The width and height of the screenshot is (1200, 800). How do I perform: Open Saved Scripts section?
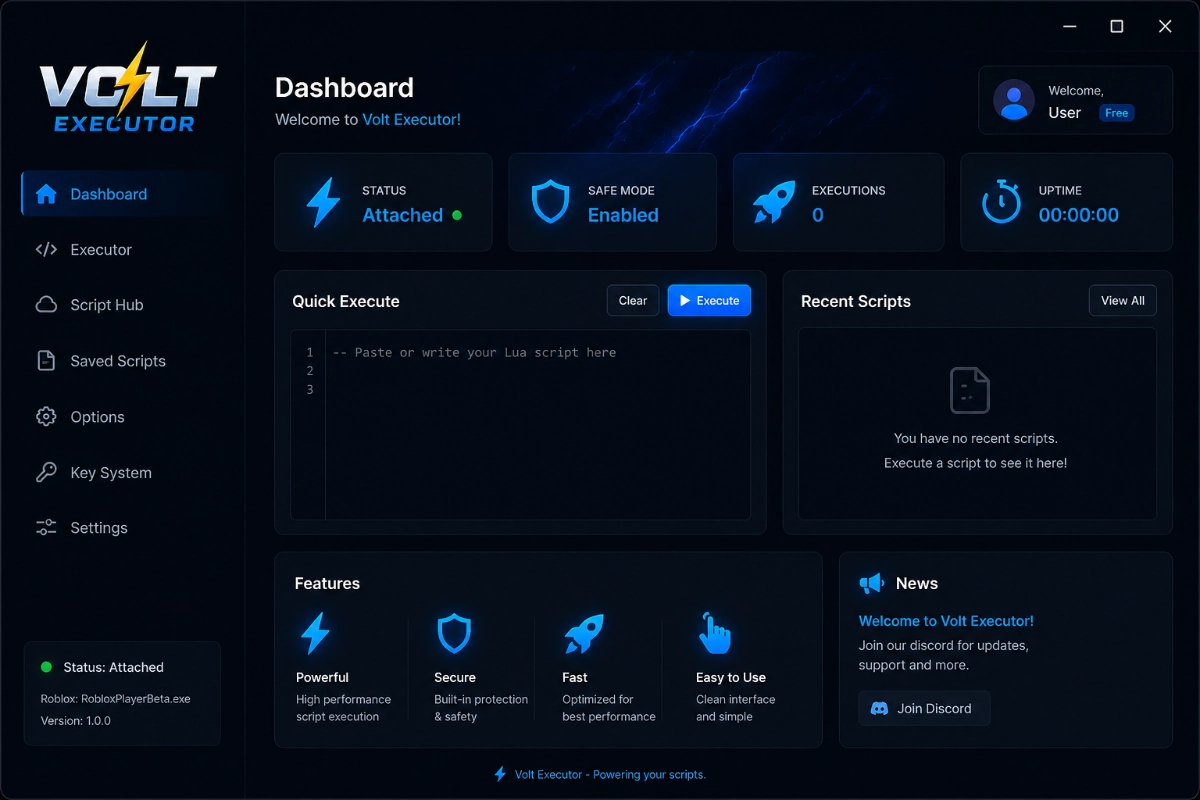pos(122,361)
